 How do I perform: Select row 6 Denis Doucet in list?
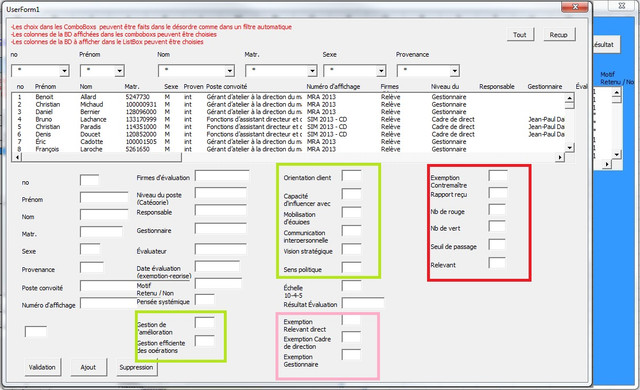point(288,134)
